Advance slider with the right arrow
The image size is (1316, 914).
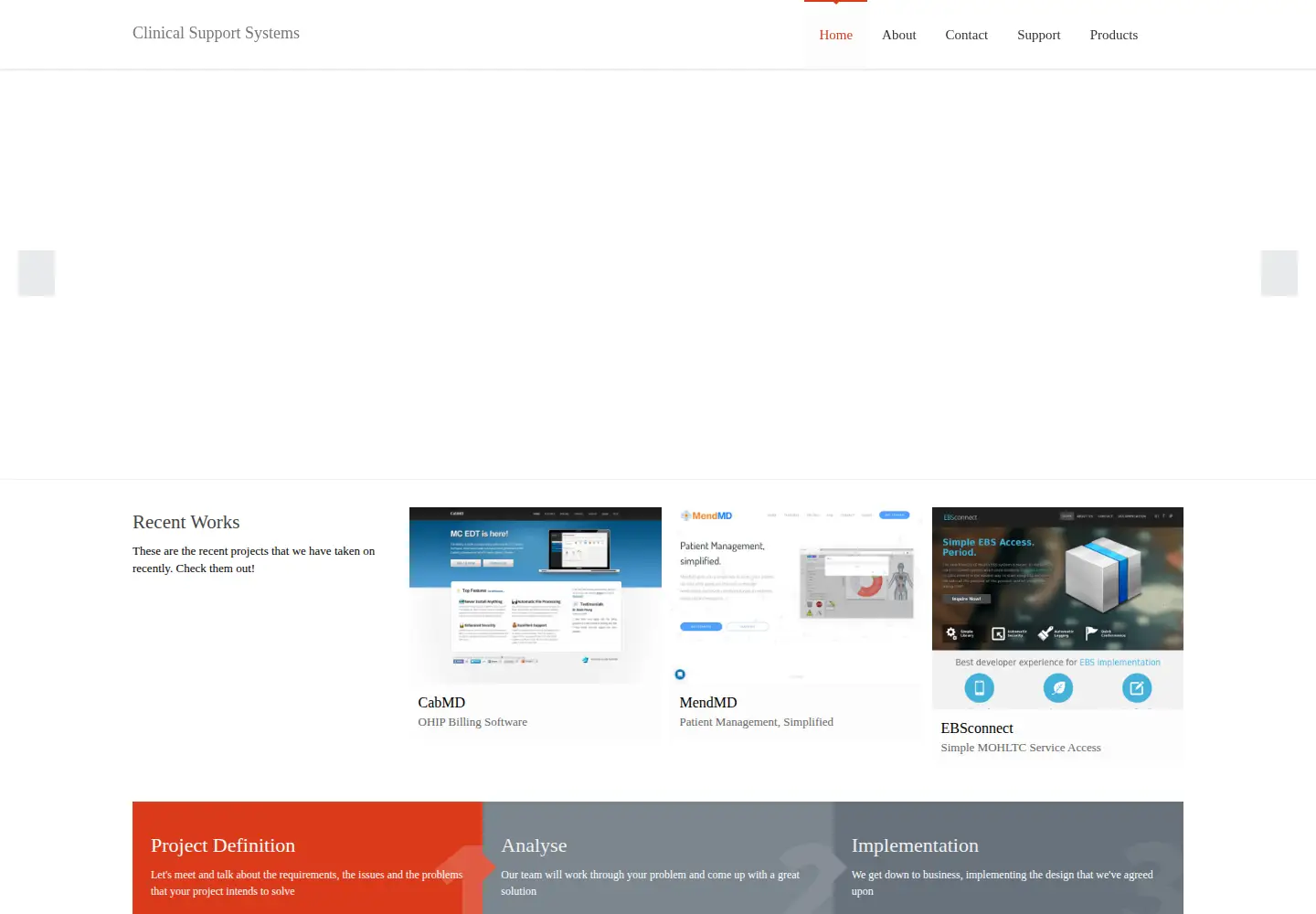(x=1279, y=273)
